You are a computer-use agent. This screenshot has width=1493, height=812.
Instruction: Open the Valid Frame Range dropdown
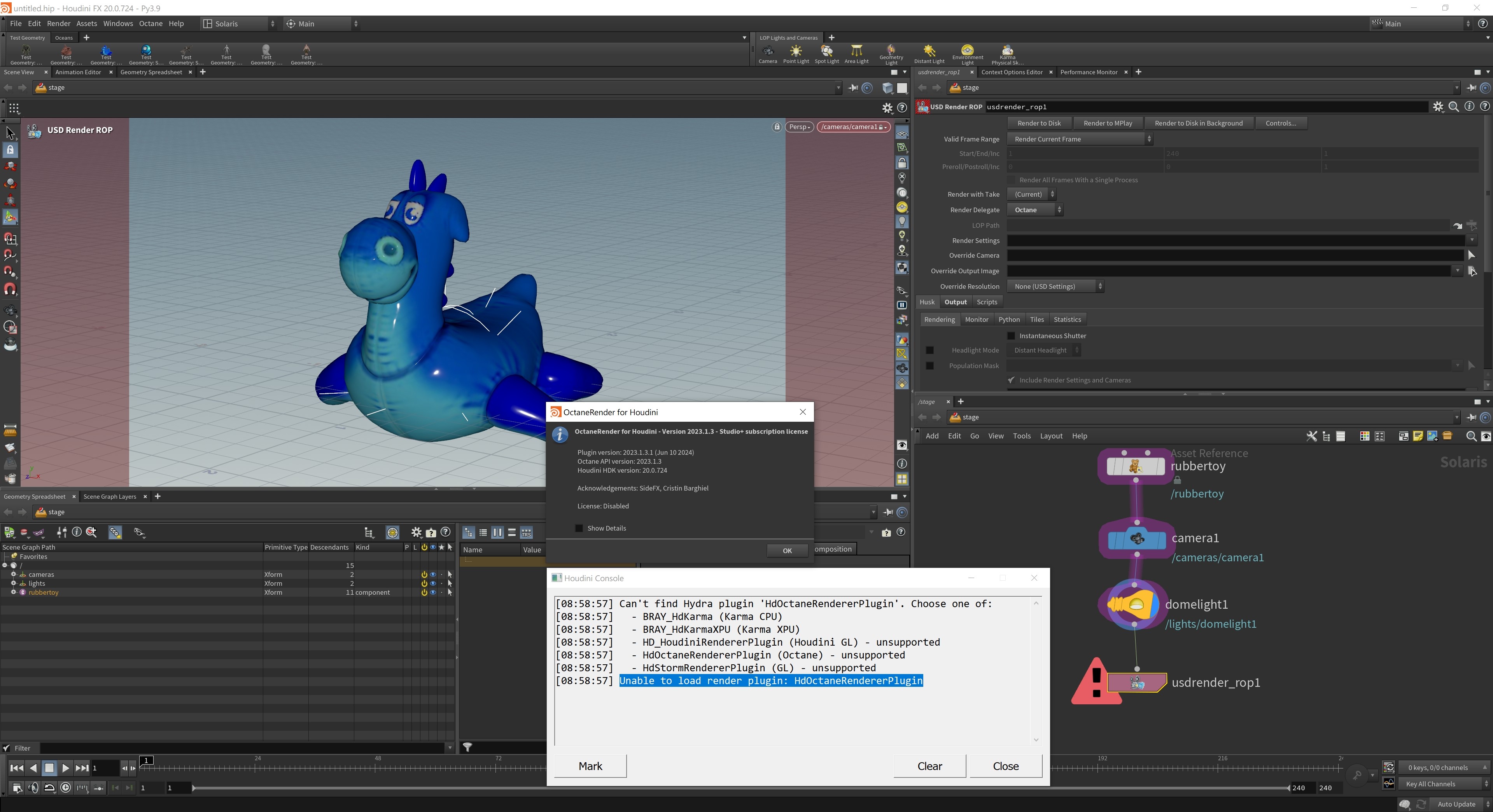(x=1080, y=139)
